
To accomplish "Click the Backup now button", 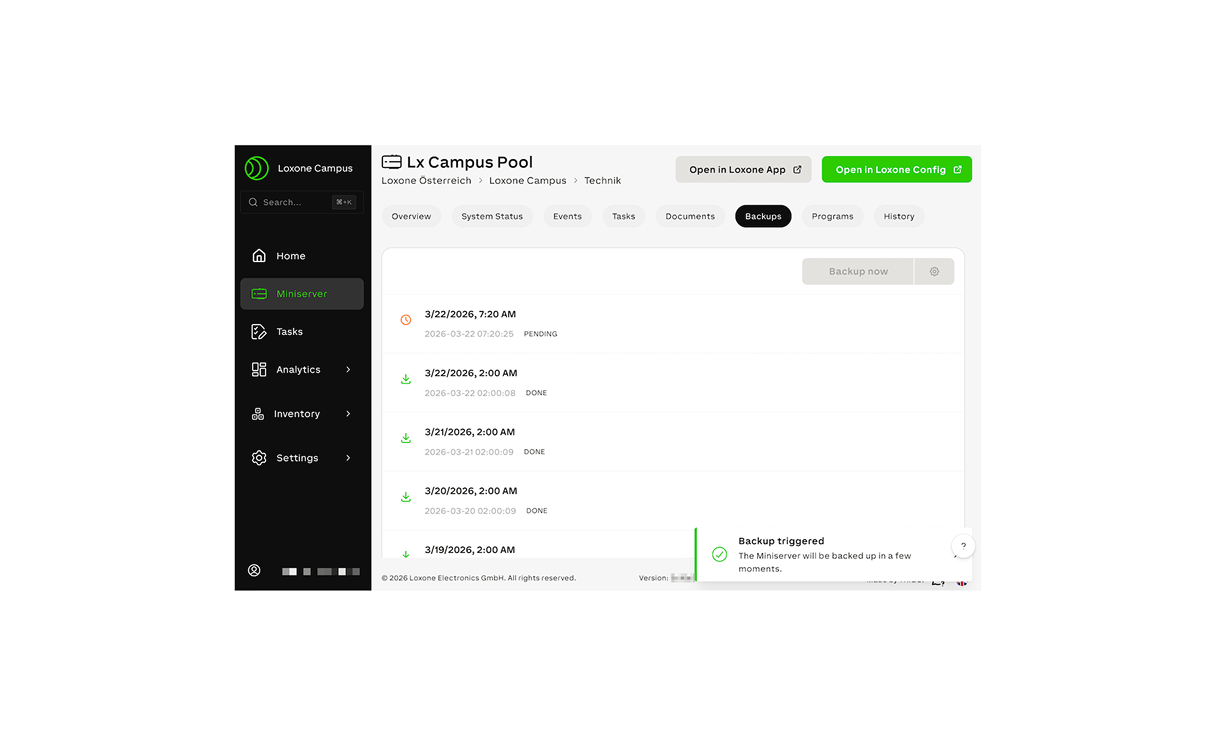I will click(x=858, y=272).
